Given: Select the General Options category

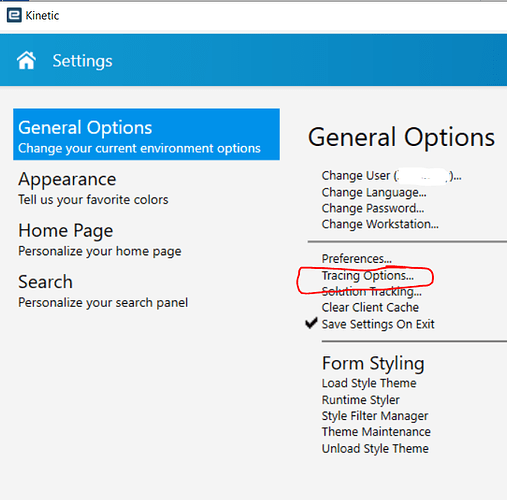Looking at the screenshot, I should [146, 134].
